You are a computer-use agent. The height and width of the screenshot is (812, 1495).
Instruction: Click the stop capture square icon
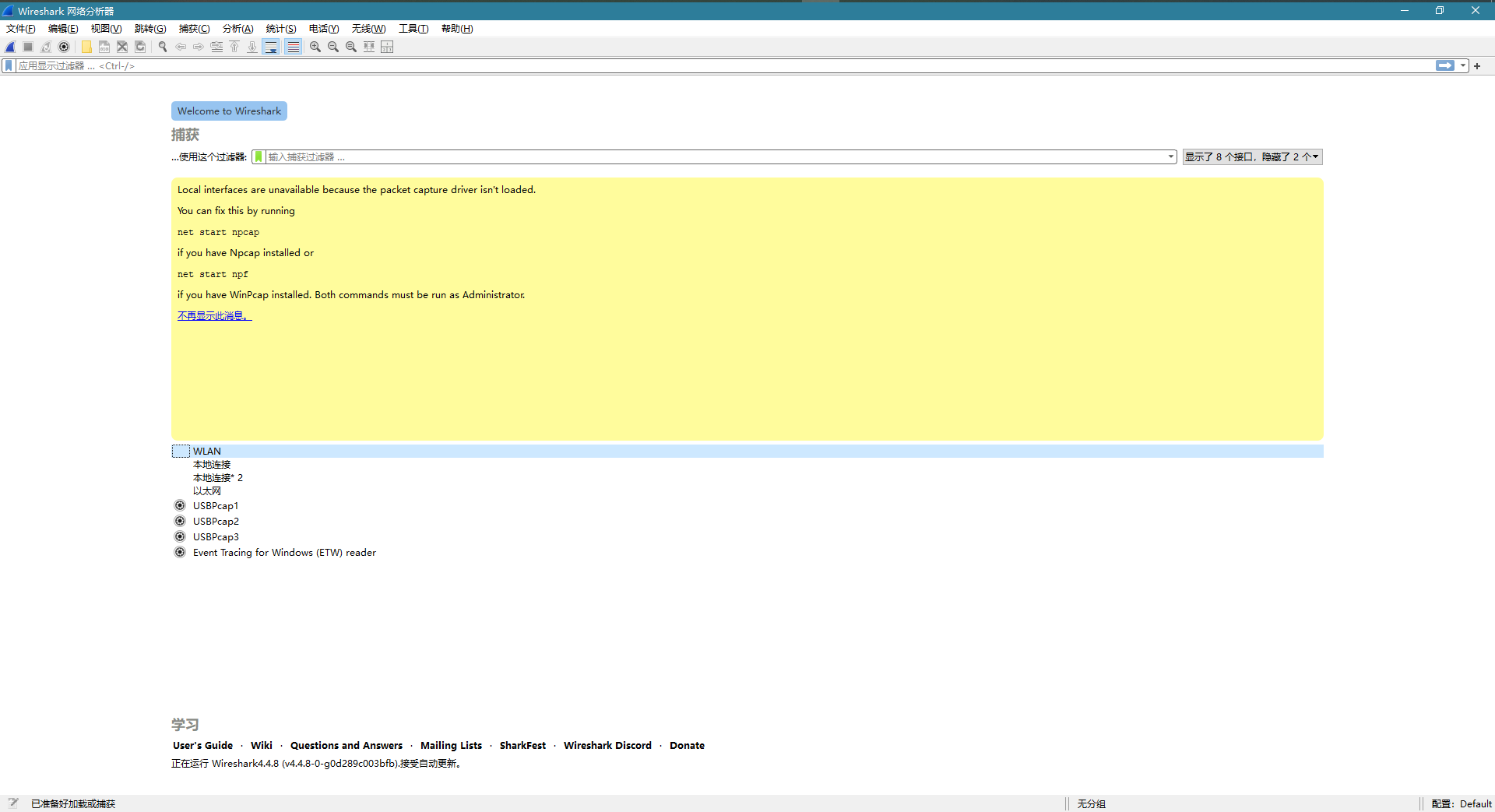coord(28,47)
